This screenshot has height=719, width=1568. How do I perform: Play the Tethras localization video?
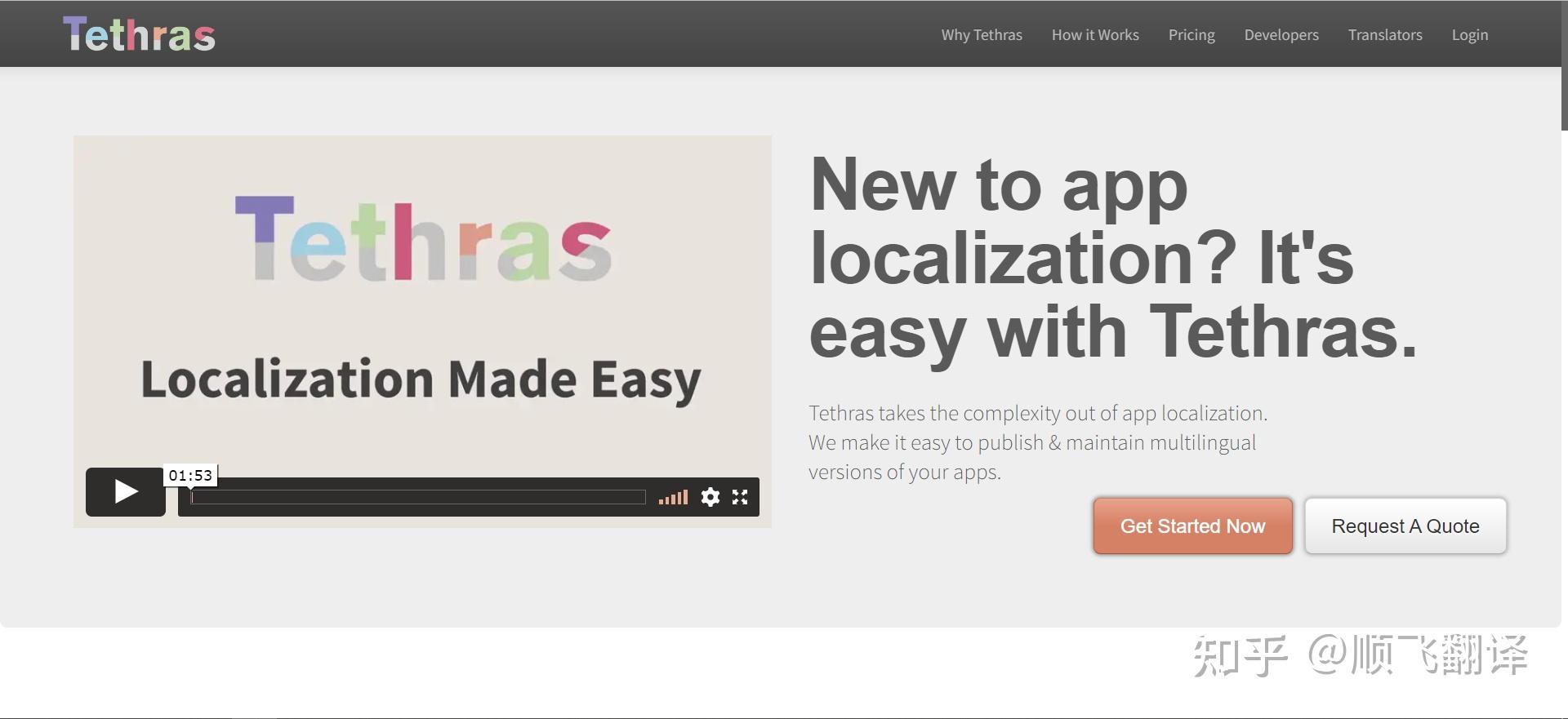126,491
